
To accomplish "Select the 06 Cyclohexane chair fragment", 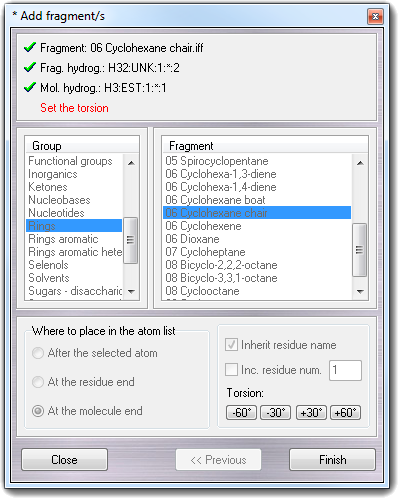I will click(257, 213).
